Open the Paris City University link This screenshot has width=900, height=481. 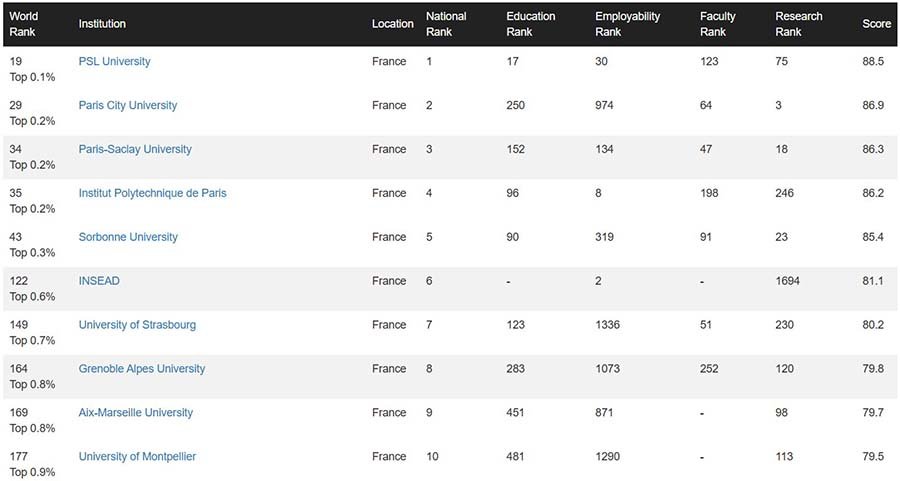point(127,106)
